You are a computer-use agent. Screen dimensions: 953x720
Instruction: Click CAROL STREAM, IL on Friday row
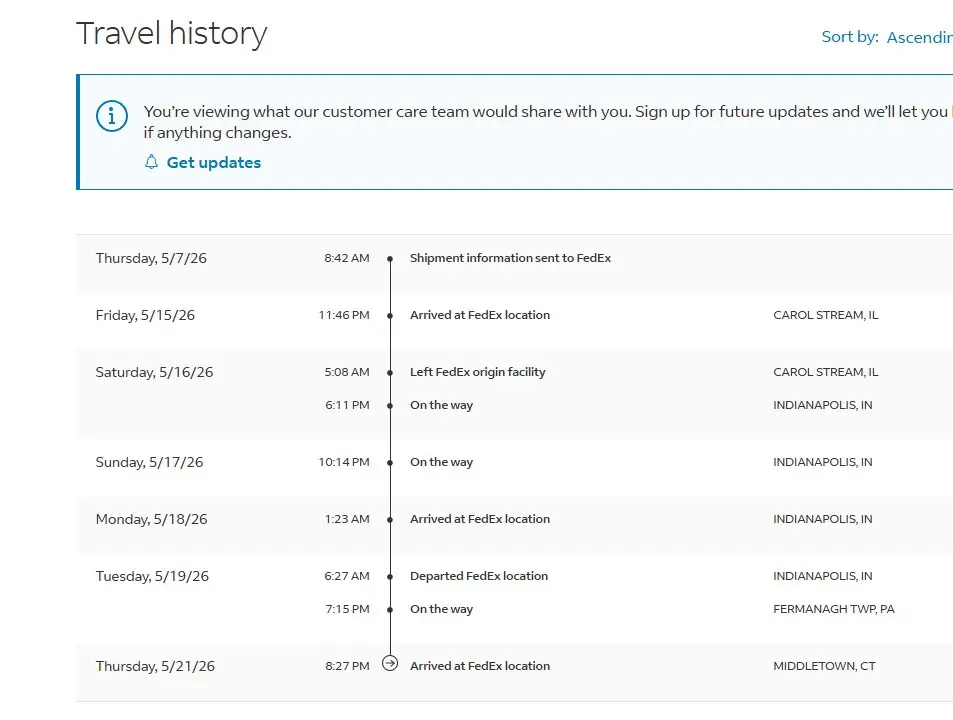point(825,315)
